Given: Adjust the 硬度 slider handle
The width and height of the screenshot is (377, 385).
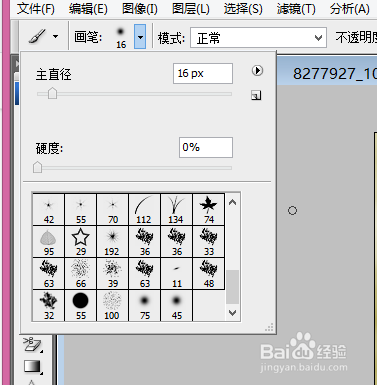Looking at the screenshot, I should tap(38, 167).
